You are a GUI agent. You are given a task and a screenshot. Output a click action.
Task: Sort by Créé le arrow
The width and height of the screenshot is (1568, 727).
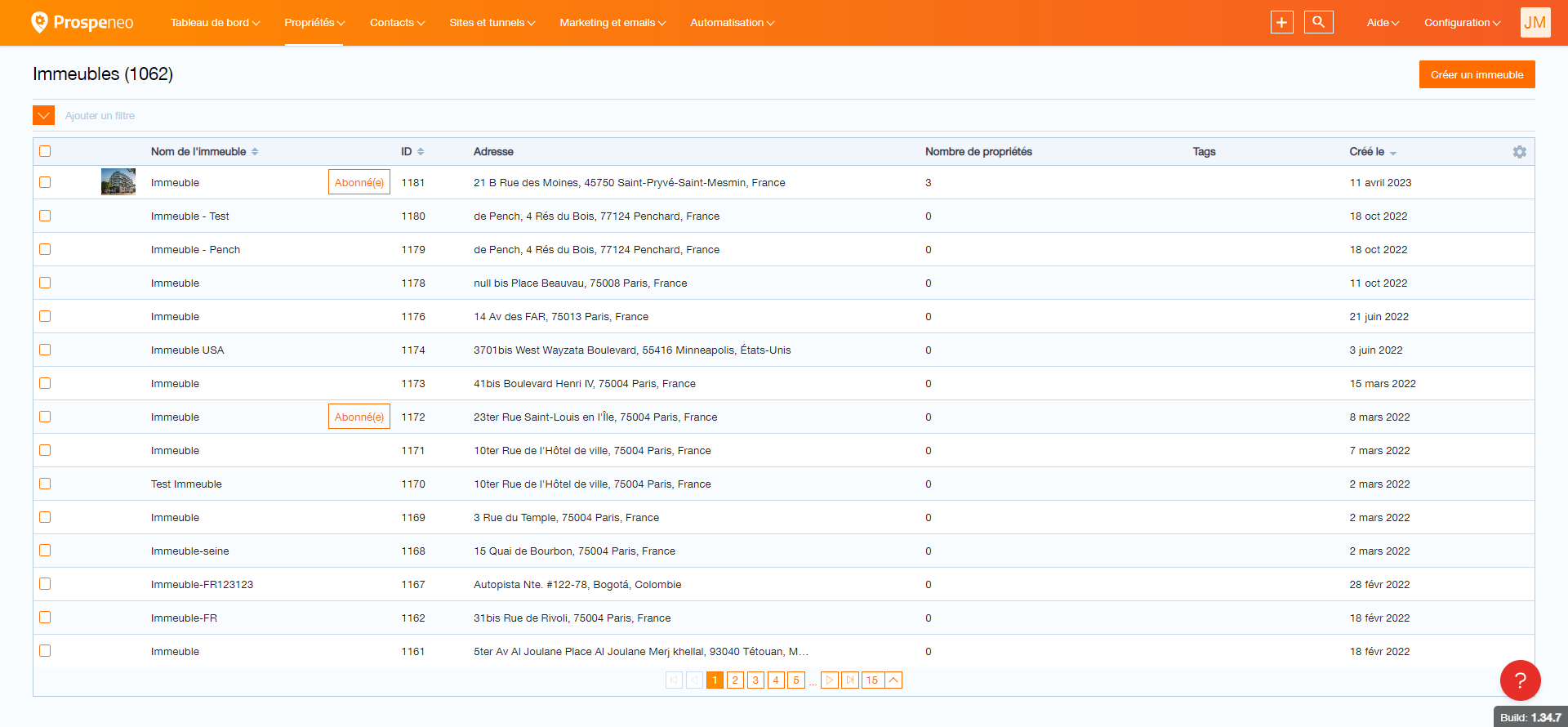(x=1393, y=153)
